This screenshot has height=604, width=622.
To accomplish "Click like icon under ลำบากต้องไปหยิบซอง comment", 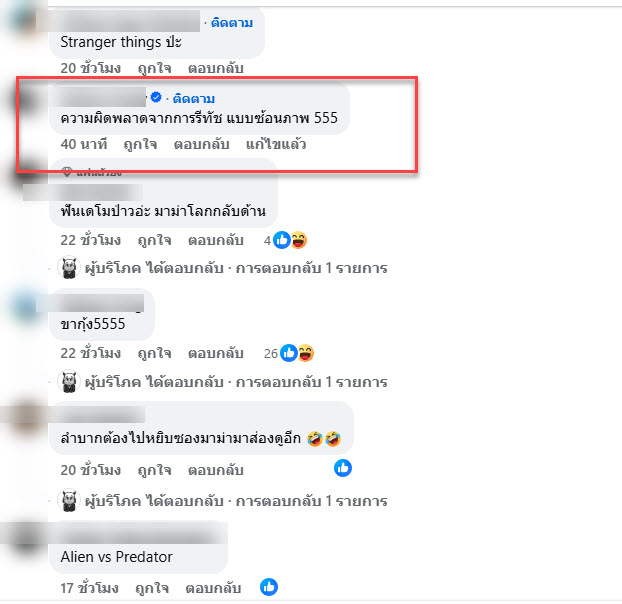I will pos(343,468).
